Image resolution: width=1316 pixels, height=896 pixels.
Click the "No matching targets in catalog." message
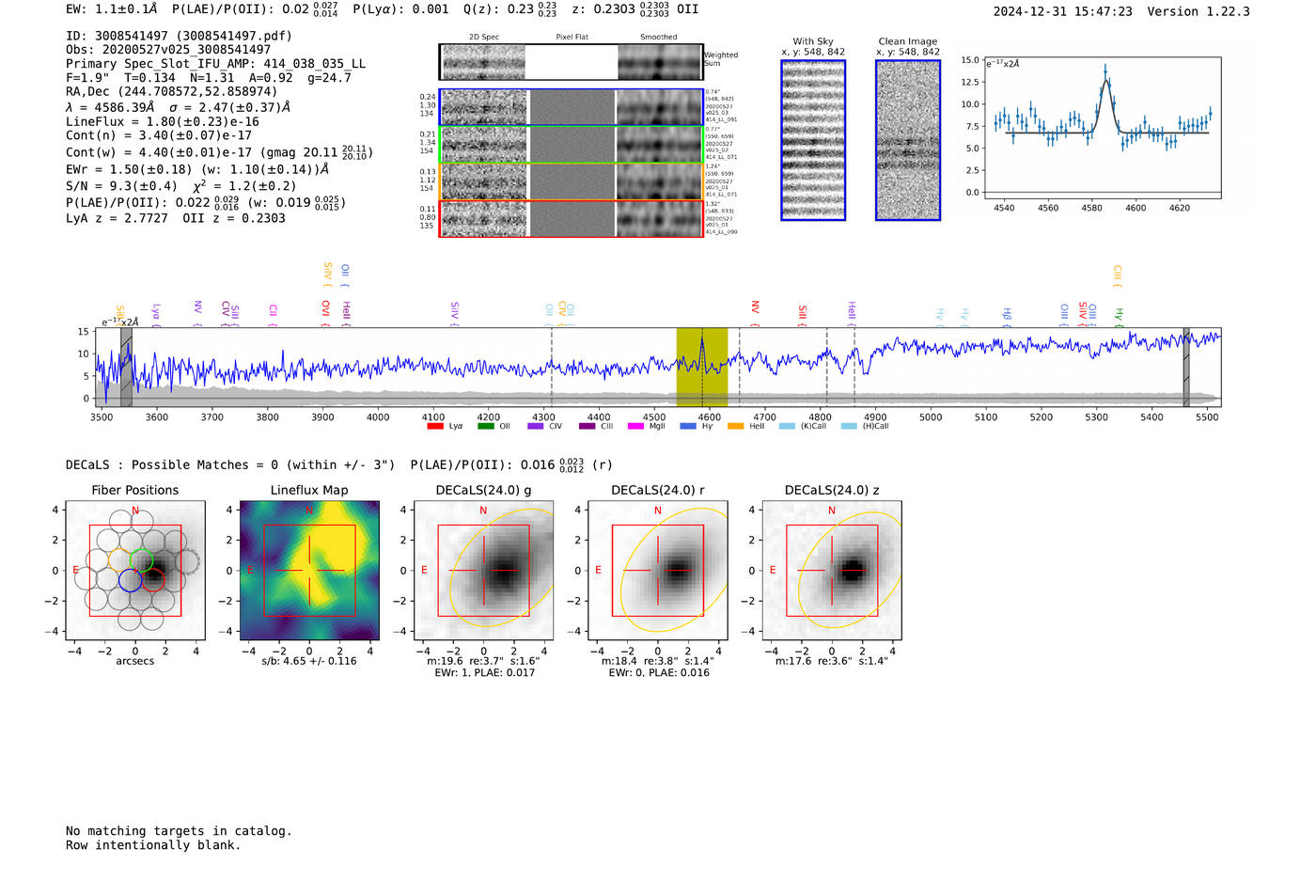pyautogui.click(x=179, y=831)
